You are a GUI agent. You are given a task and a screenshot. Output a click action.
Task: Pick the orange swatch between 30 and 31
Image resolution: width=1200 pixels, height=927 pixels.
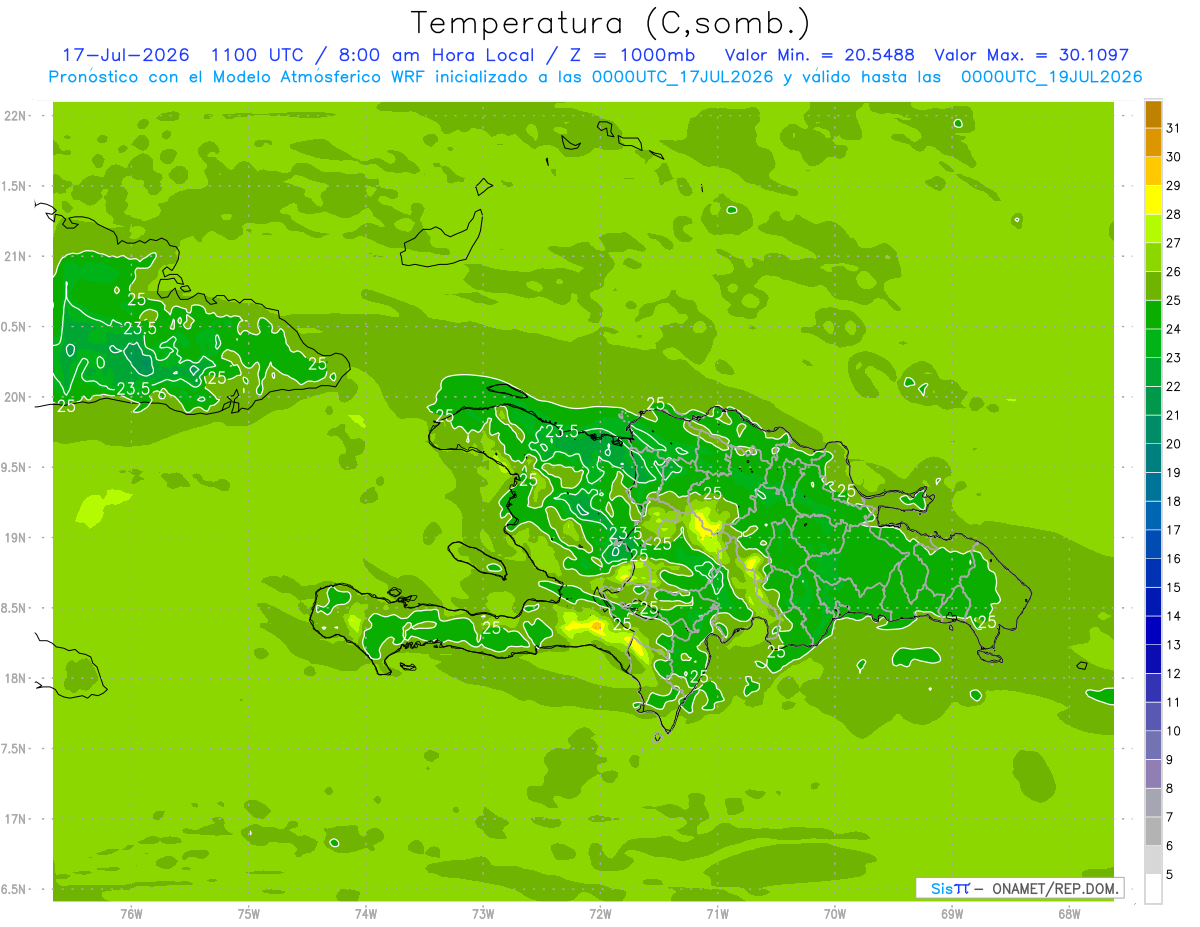1153,142
